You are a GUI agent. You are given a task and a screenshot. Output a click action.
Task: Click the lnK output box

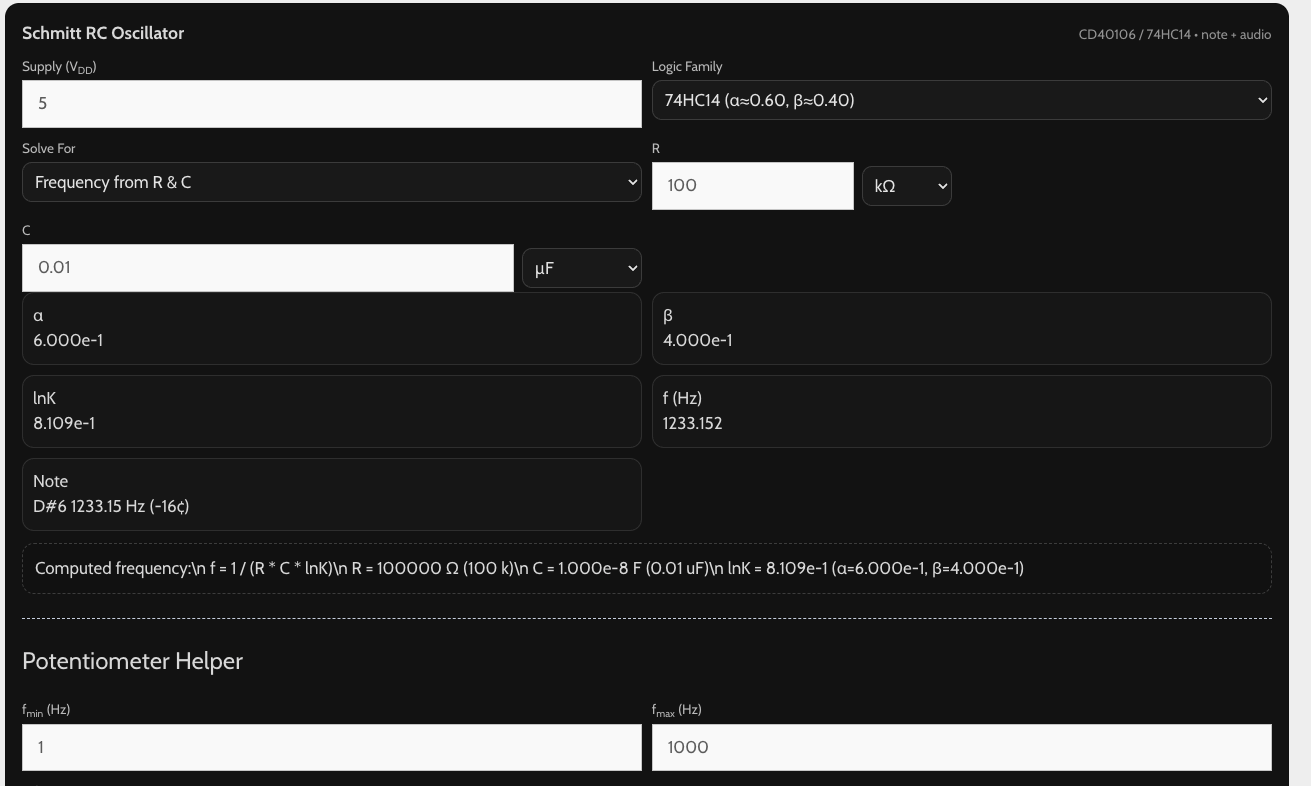(x=331, y=411)
